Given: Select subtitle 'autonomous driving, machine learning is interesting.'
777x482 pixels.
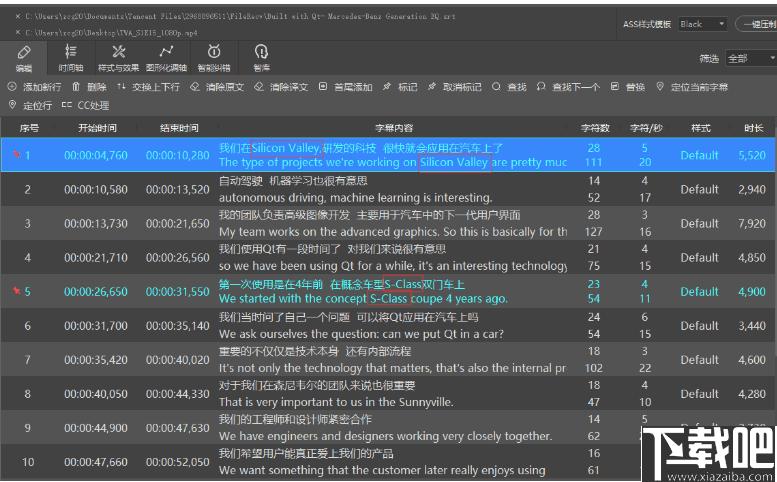Looking at the screenshot, I should [x=355, y=198].
